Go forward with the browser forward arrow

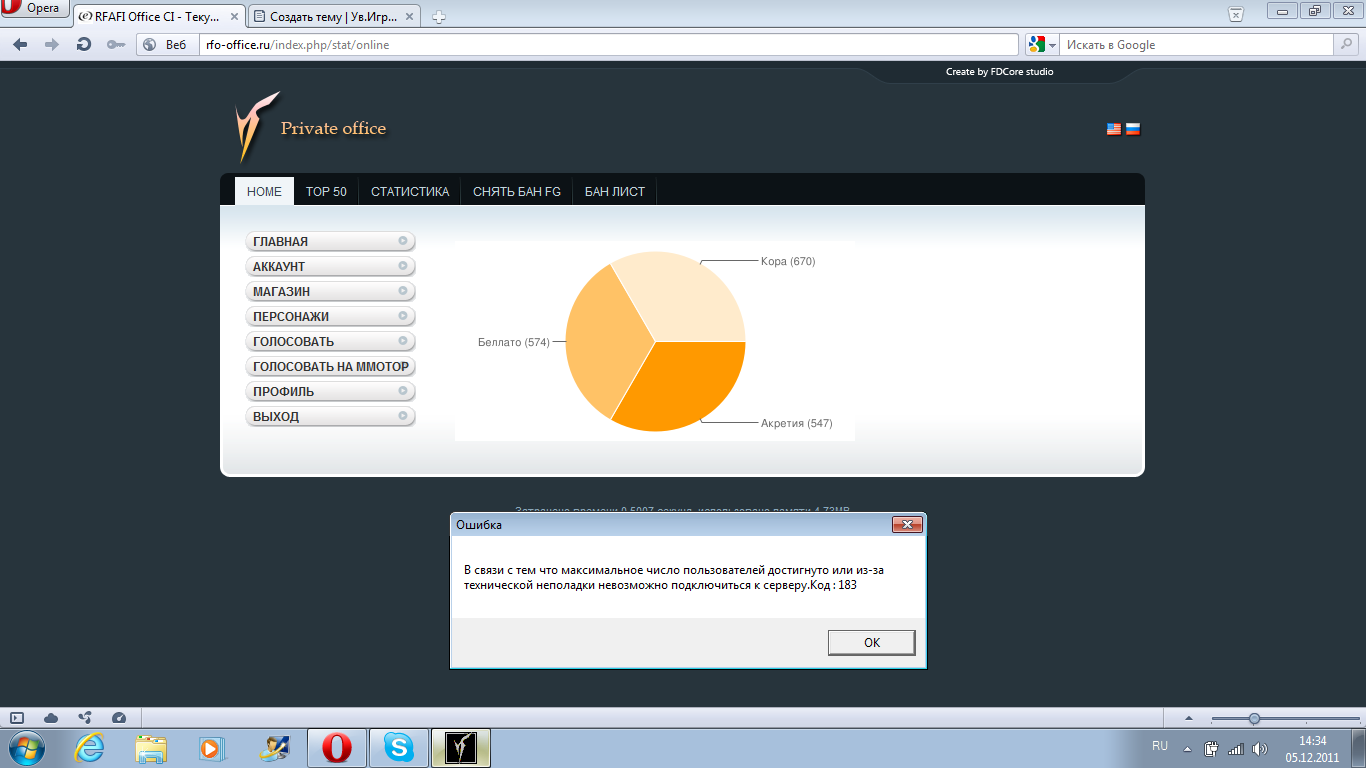tap(51, 45)
